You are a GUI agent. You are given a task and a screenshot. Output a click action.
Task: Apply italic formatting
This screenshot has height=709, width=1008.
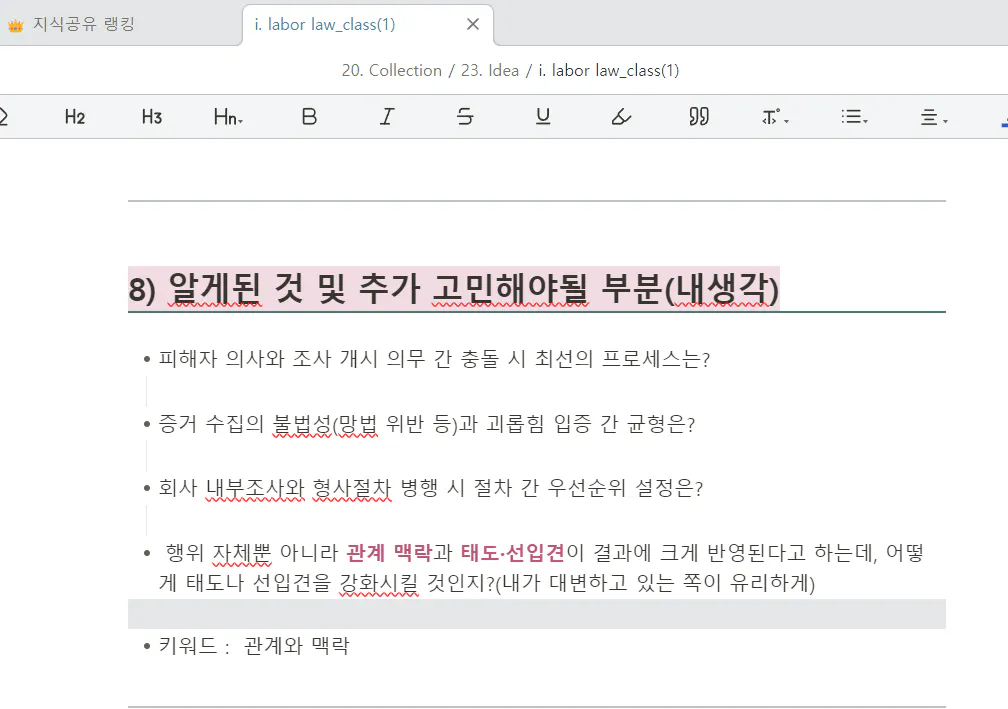[x=387, y=116]
